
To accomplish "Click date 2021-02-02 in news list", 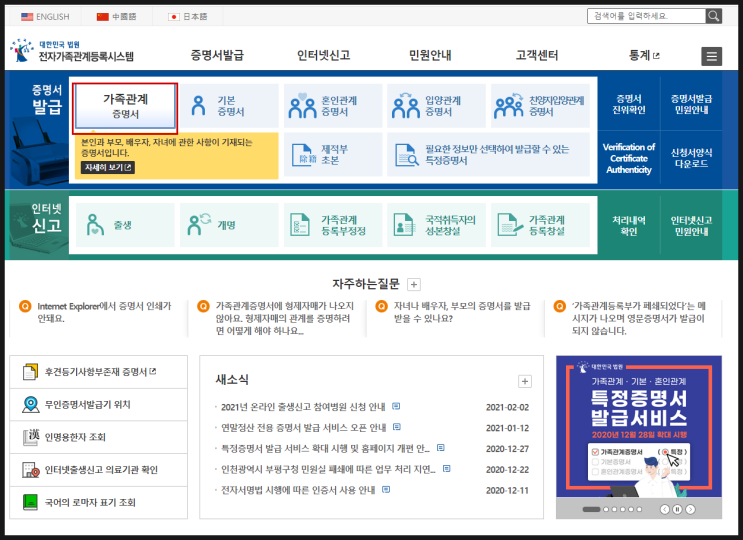I will coord(507,407).
